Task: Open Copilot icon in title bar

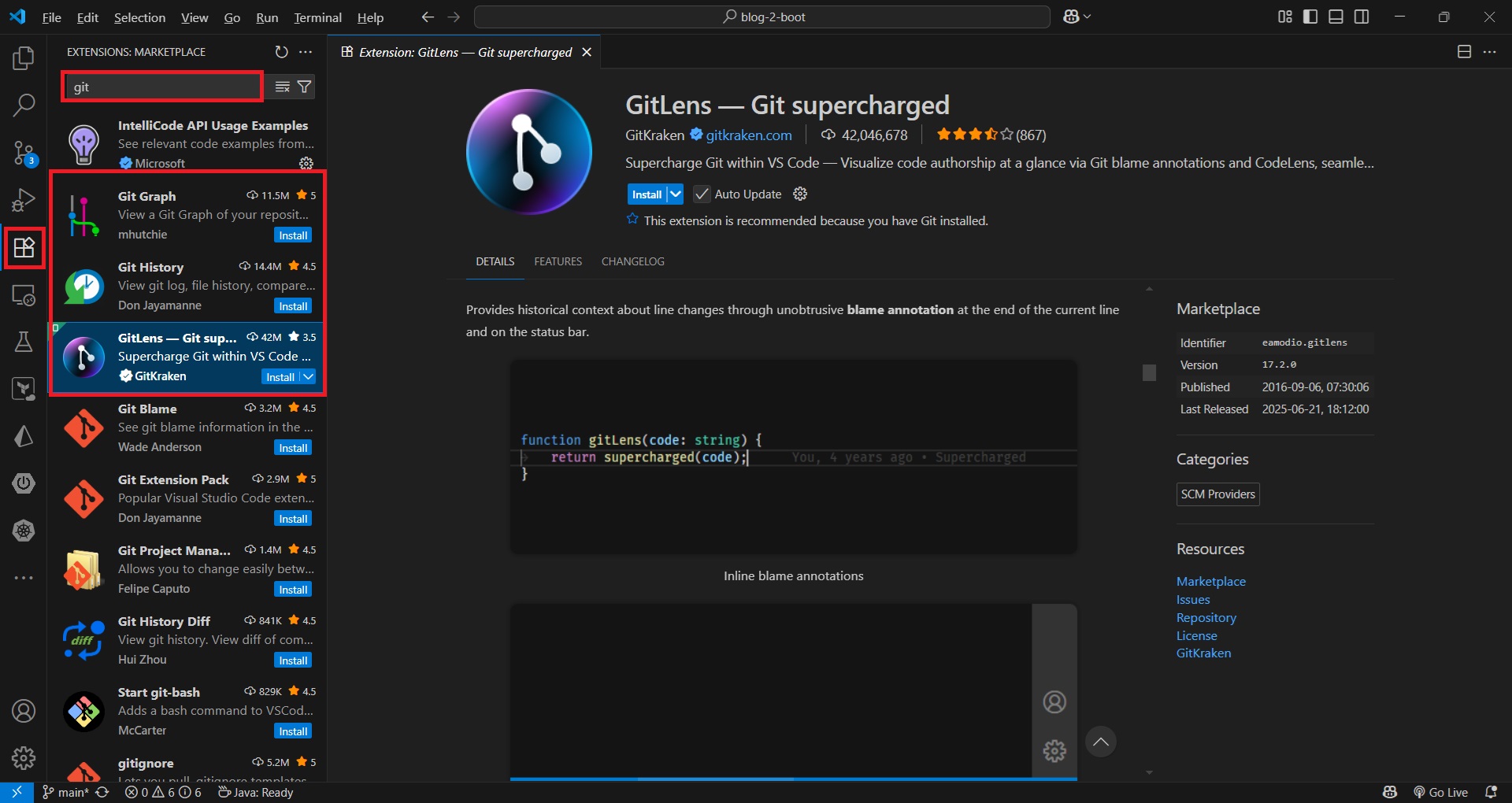Action: click(x=1071, y=17)
